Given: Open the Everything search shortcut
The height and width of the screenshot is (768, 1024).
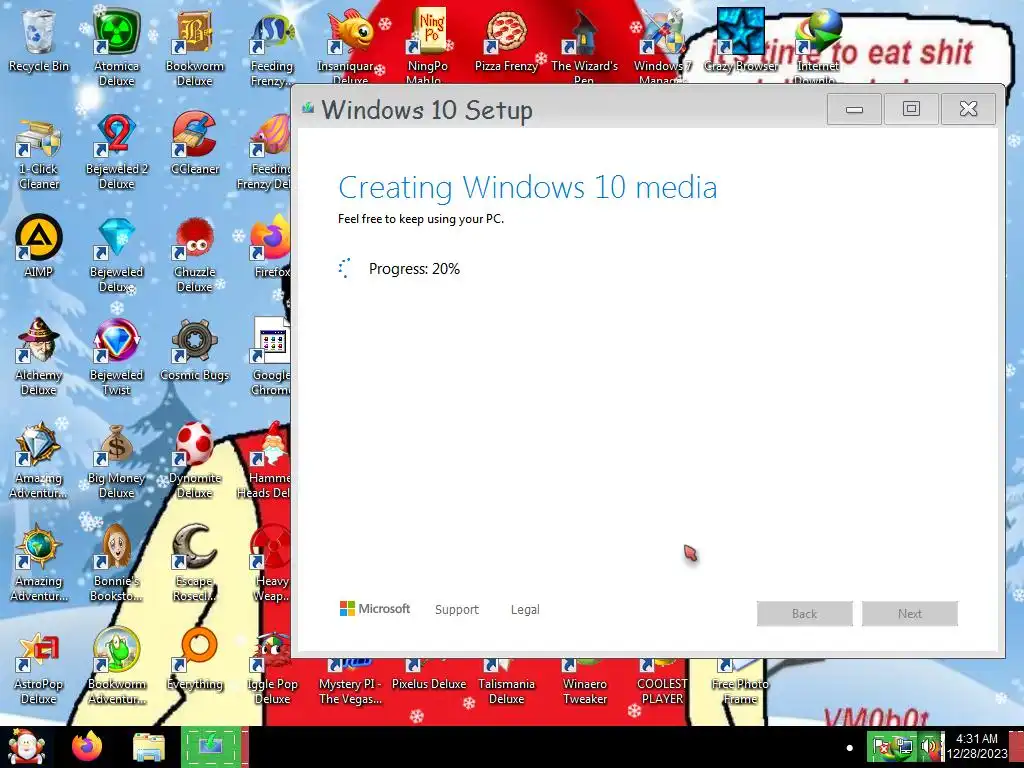Looking at the screenshot, I should pyautogui.click(x=195, y=660).
